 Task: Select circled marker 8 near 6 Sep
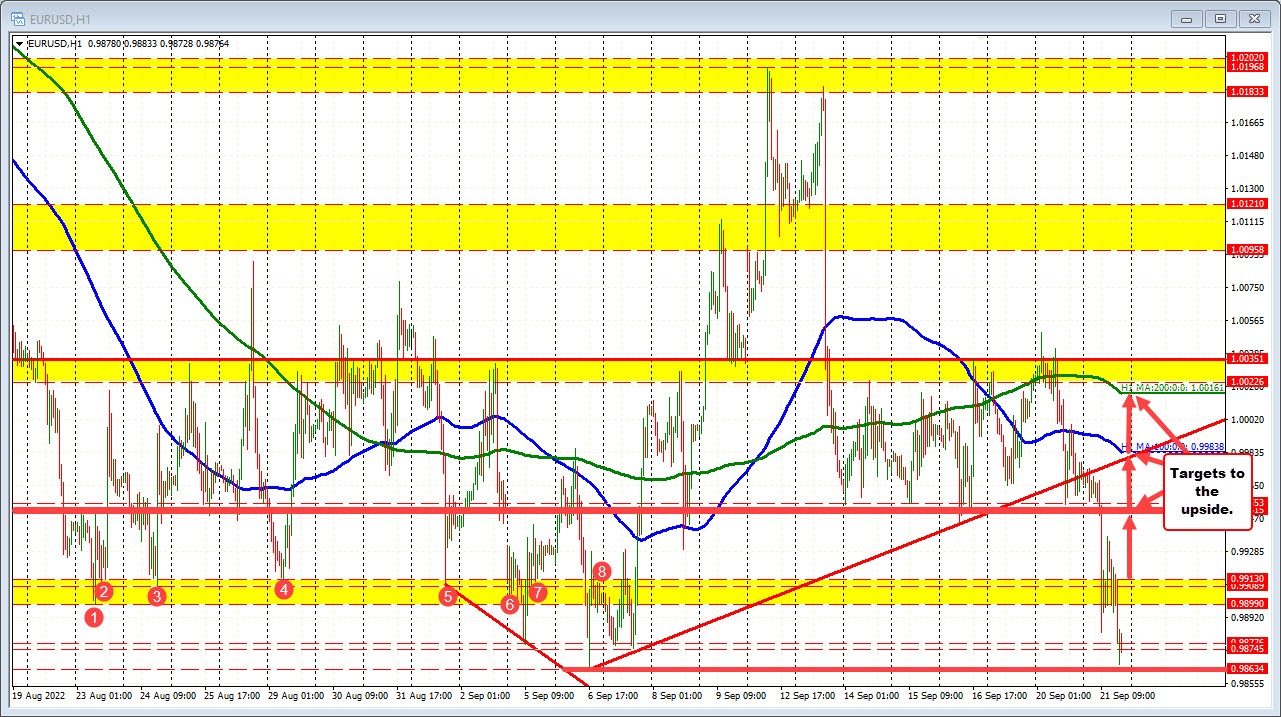(600, 573)
